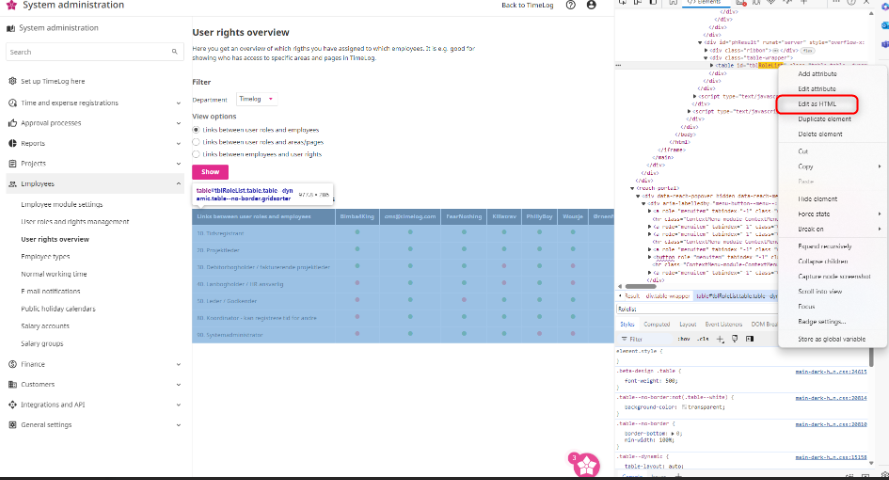Click the Set up TimeLog gear icon
The width and height of the screenshot is (889, 480).
[x=12, y=81]
